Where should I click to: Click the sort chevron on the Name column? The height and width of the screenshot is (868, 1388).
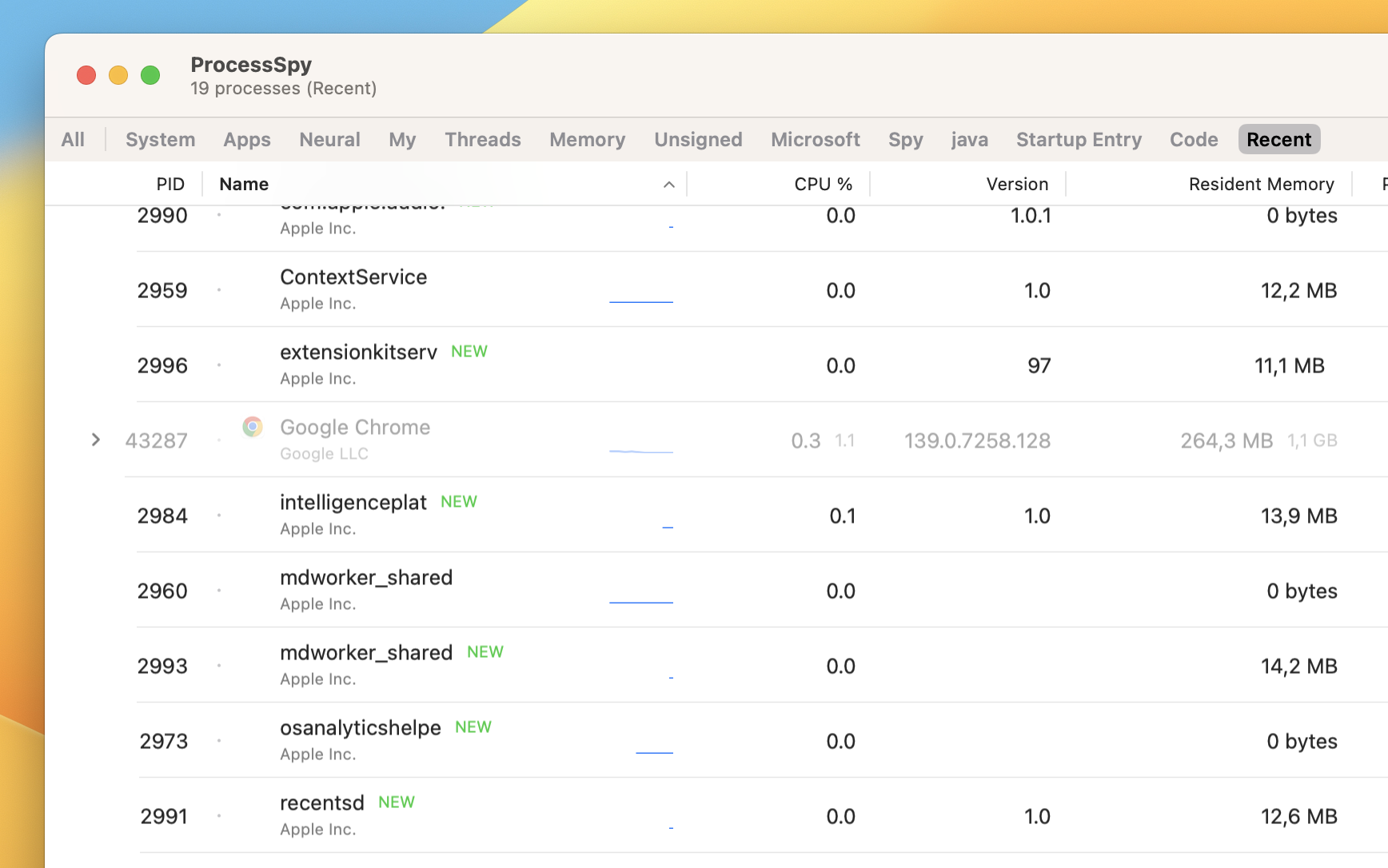(668, 184)
